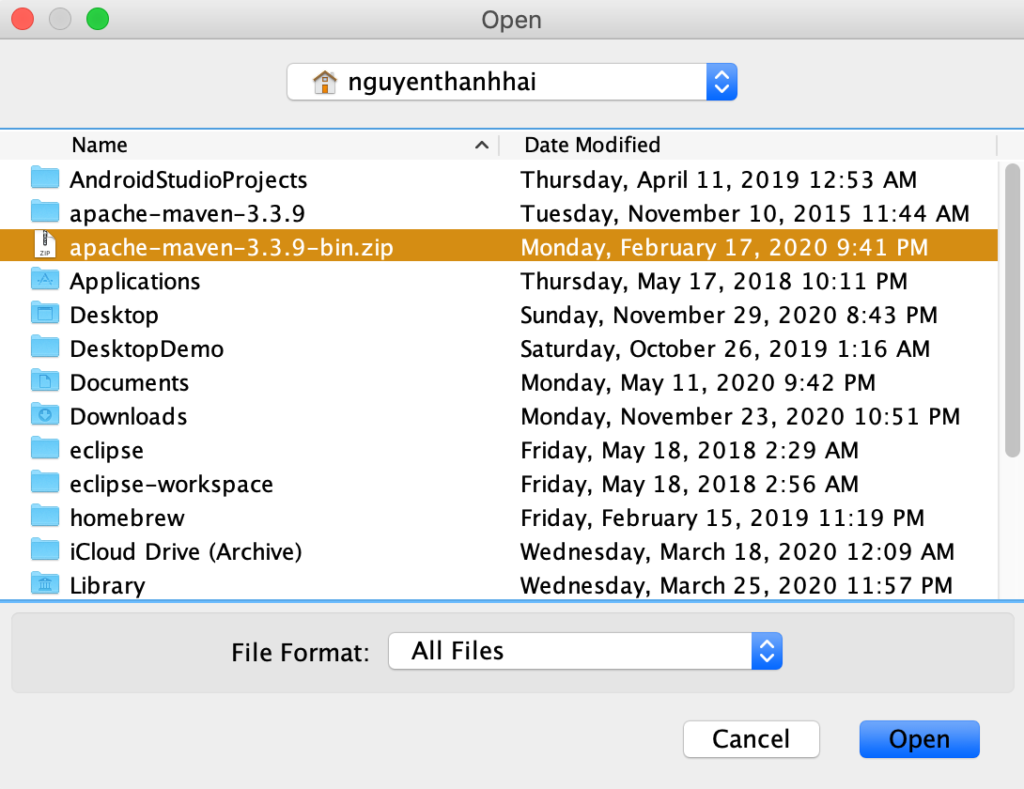Image resolution: width=1024 pixels, height=789 pixels.
Task: Select the homebrew folder row
Action: [x=127, y=518]
